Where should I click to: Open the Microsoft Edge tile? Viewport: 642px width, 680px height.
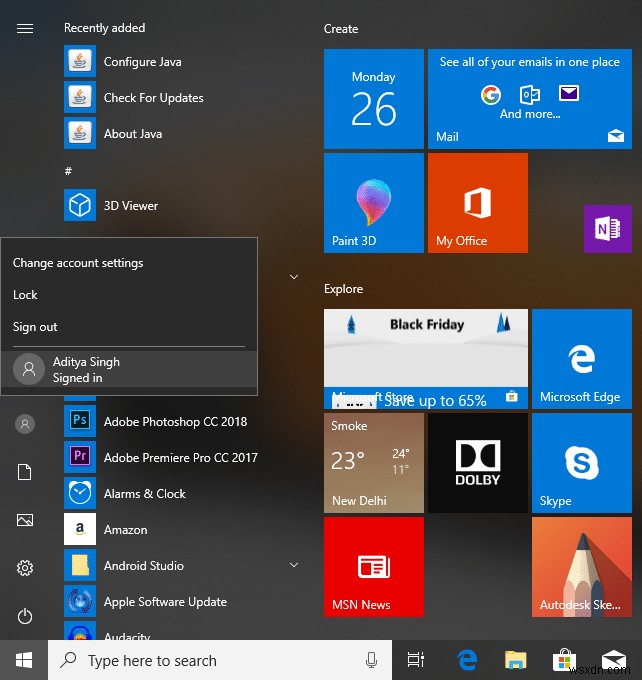[580, 358]
